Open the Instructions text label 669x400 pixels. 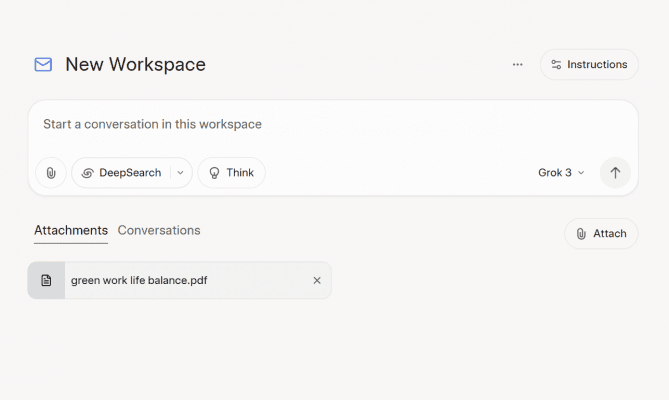(597, 65)
